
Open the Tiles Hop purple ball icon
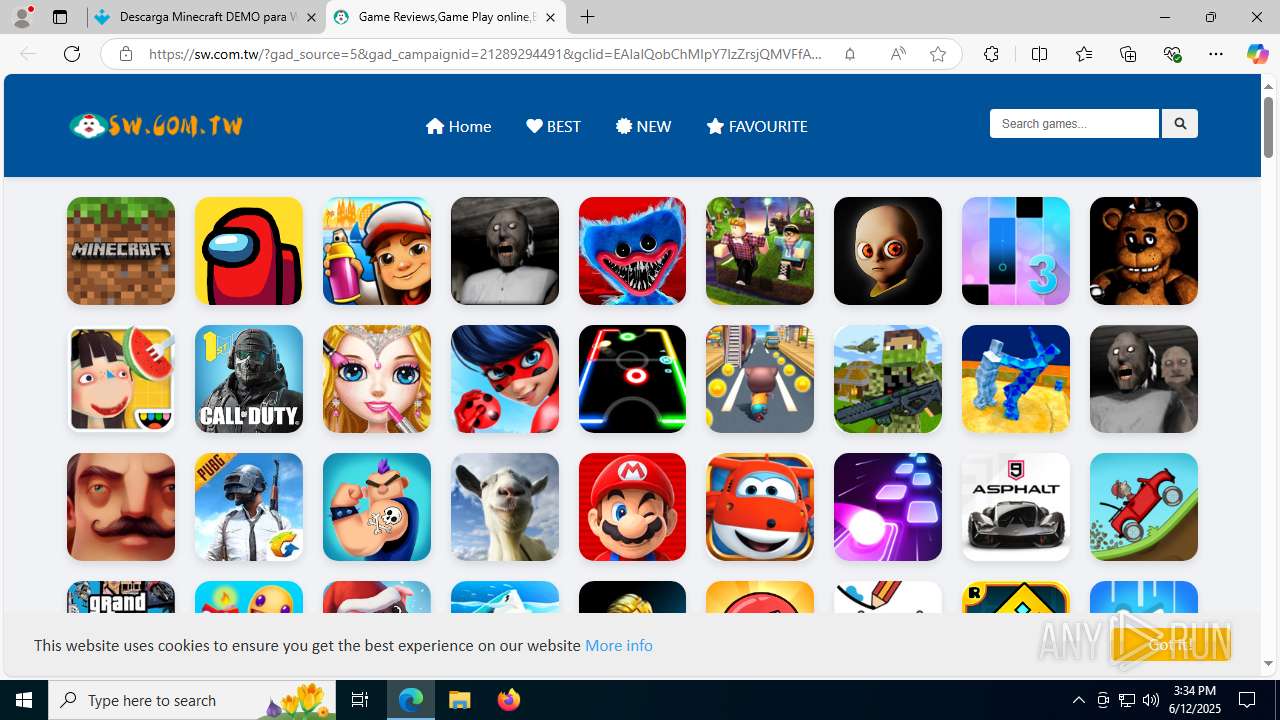pos(888,507)
